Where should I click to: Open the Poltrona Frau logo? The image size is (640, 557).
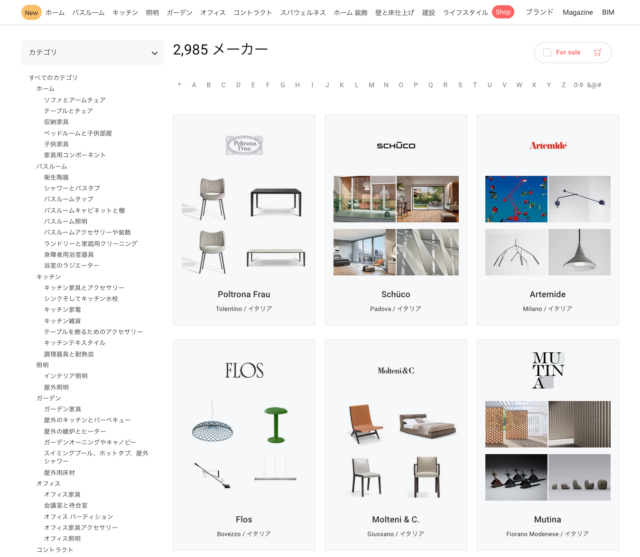[244, 145]
